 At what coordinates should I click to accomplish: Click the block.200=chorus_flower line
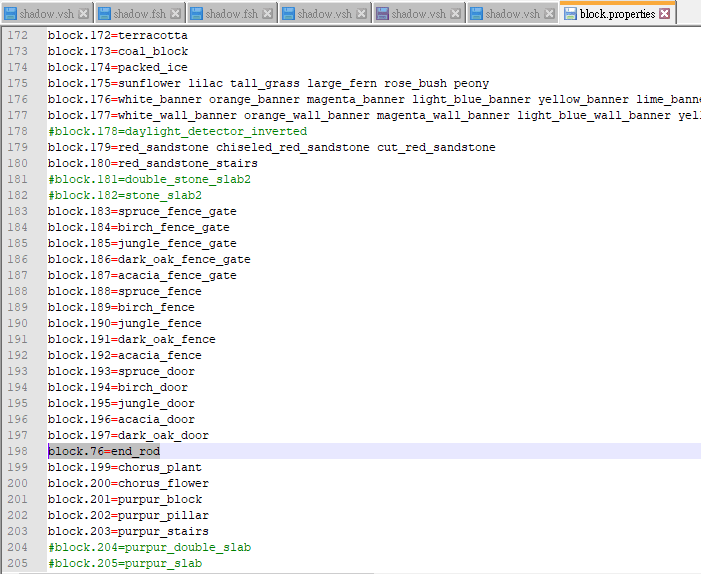pos(128,484)
